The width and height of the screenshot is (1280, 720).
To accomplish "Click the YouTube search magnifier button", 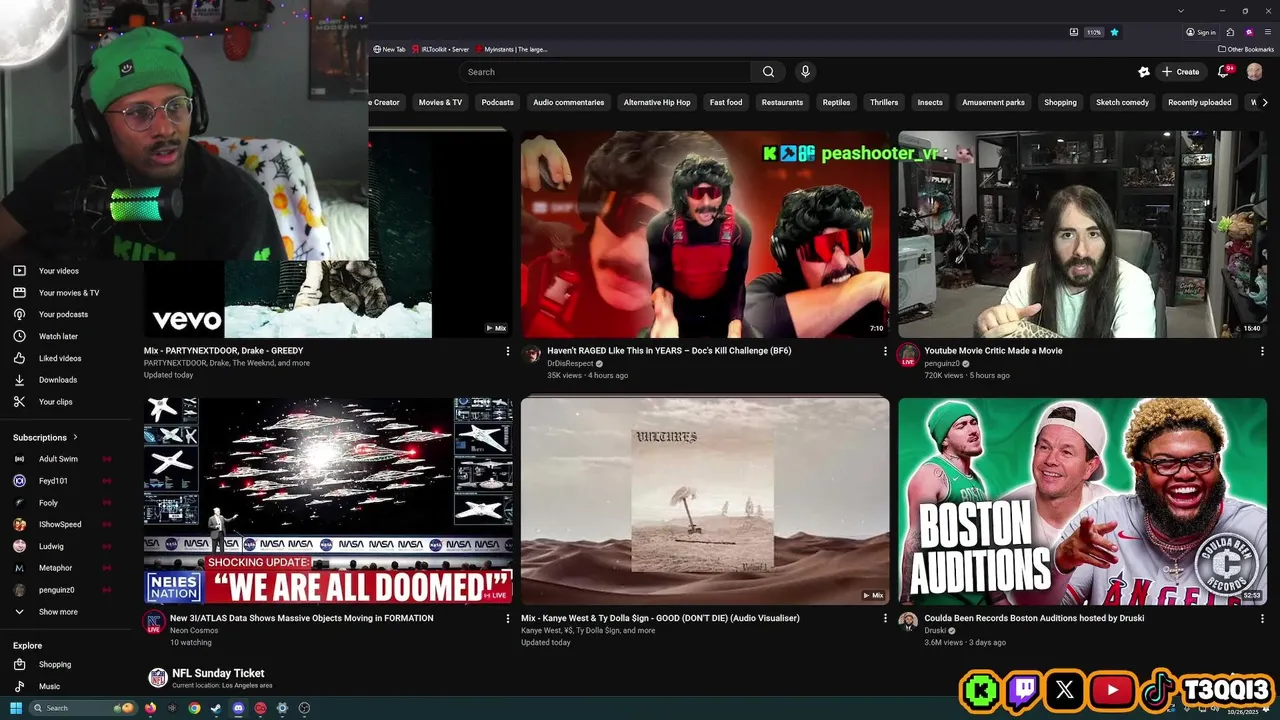I will point(768,72).
